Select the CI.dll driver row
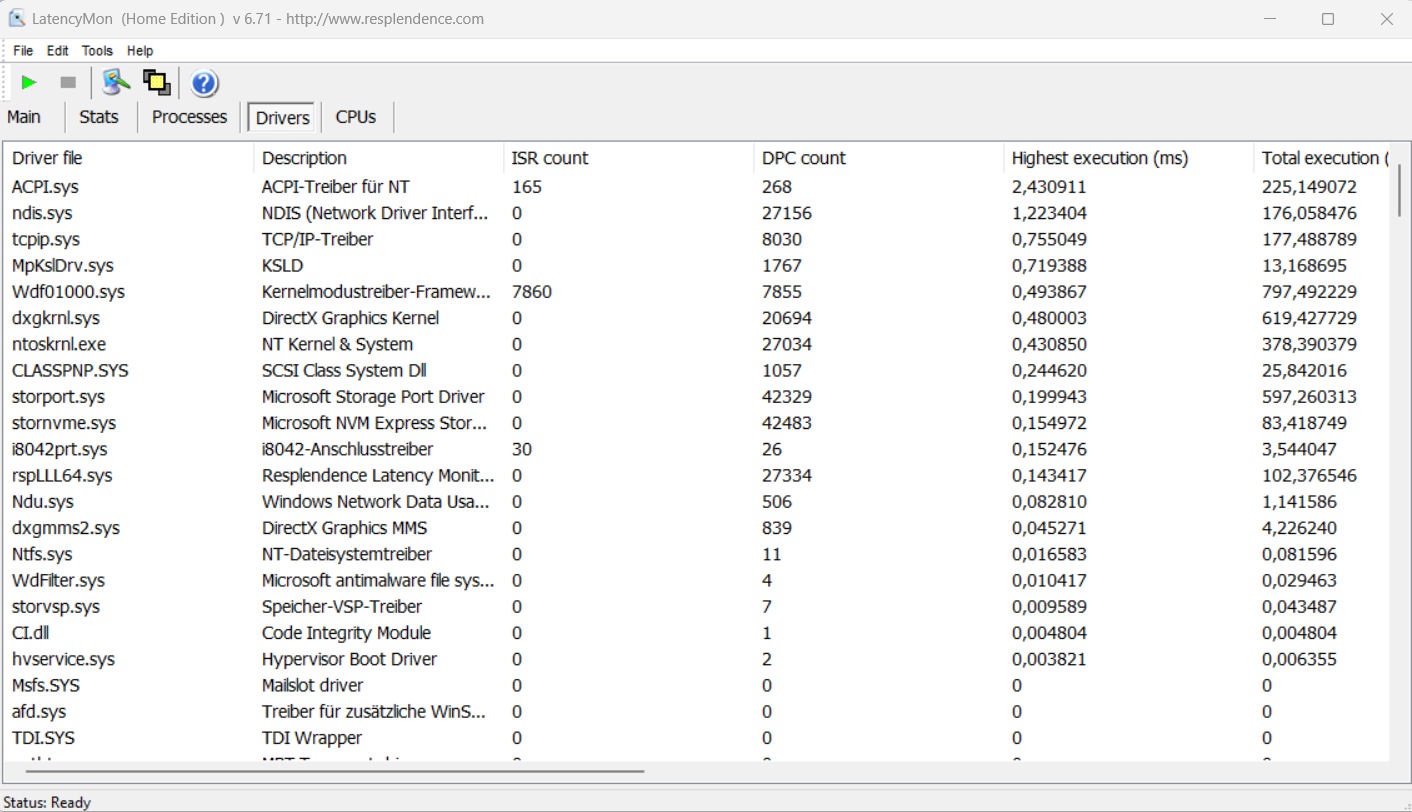The height and width of the screenshot is (812, 1412). [x=697, y=633]
